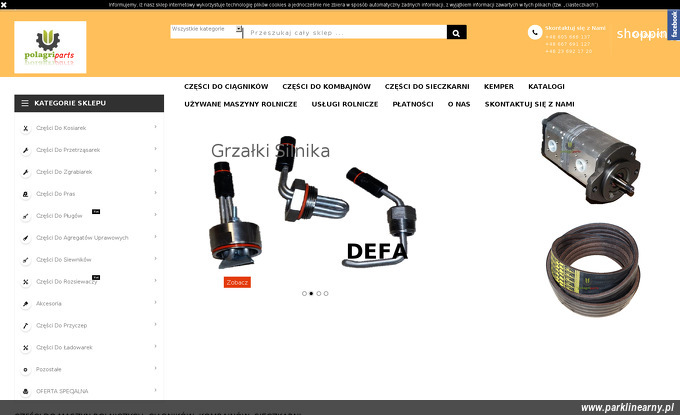Click the phone contact icon
Screen dimensions: 680x415
(535, 32)
